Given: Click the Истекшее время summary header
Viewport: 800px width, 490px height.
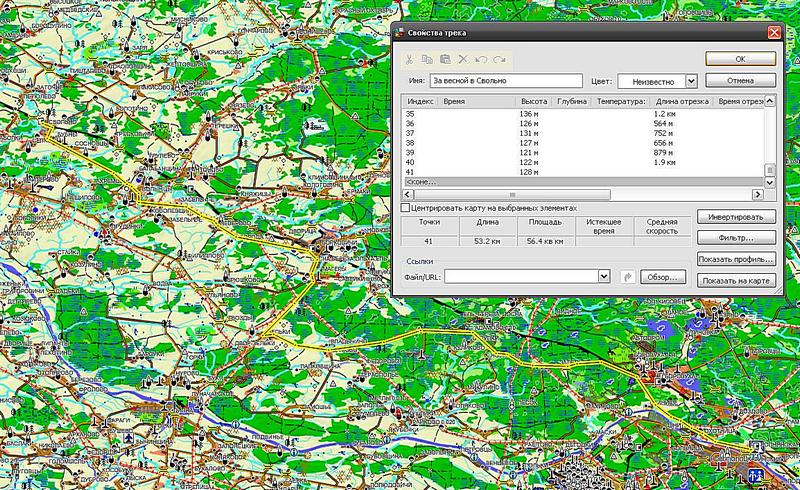Looking at the screenshot, I should click(604, 227).
